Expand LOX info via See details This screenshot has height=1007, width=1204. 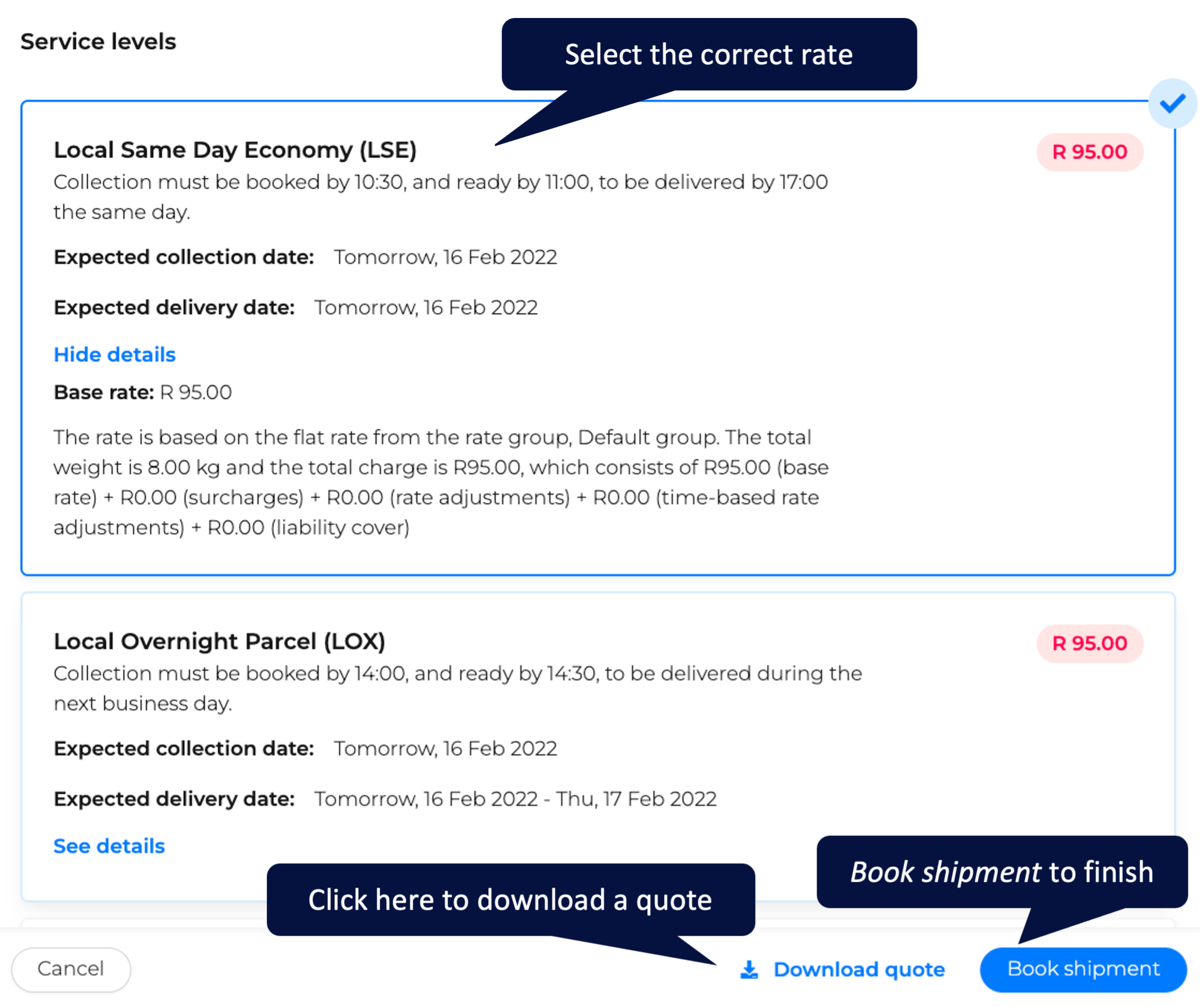coord(109,846)
